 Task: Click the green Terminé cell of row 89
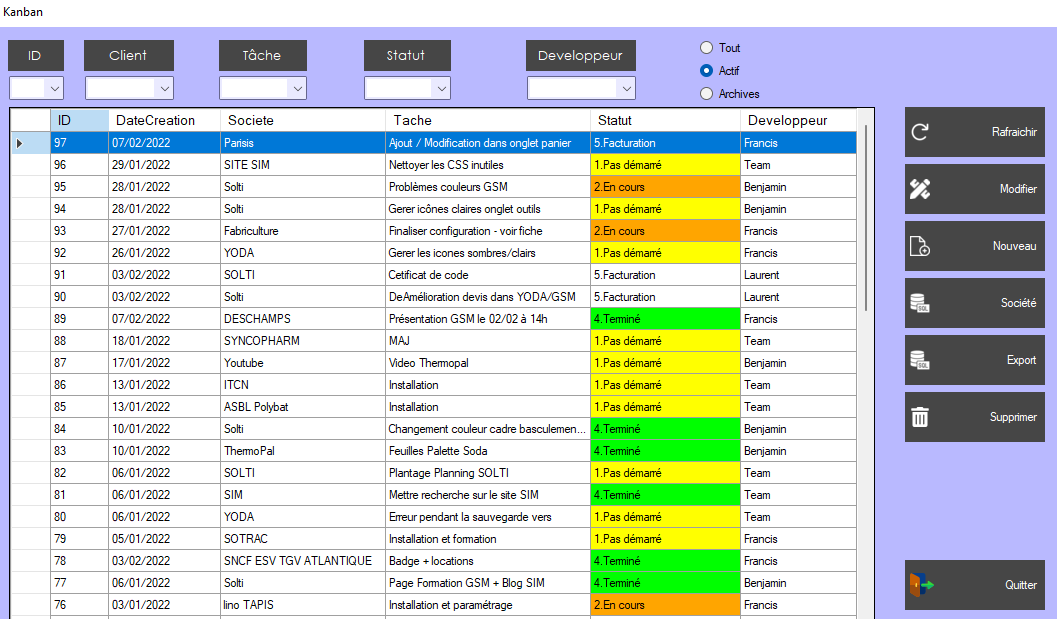click(x=665, y=319)
